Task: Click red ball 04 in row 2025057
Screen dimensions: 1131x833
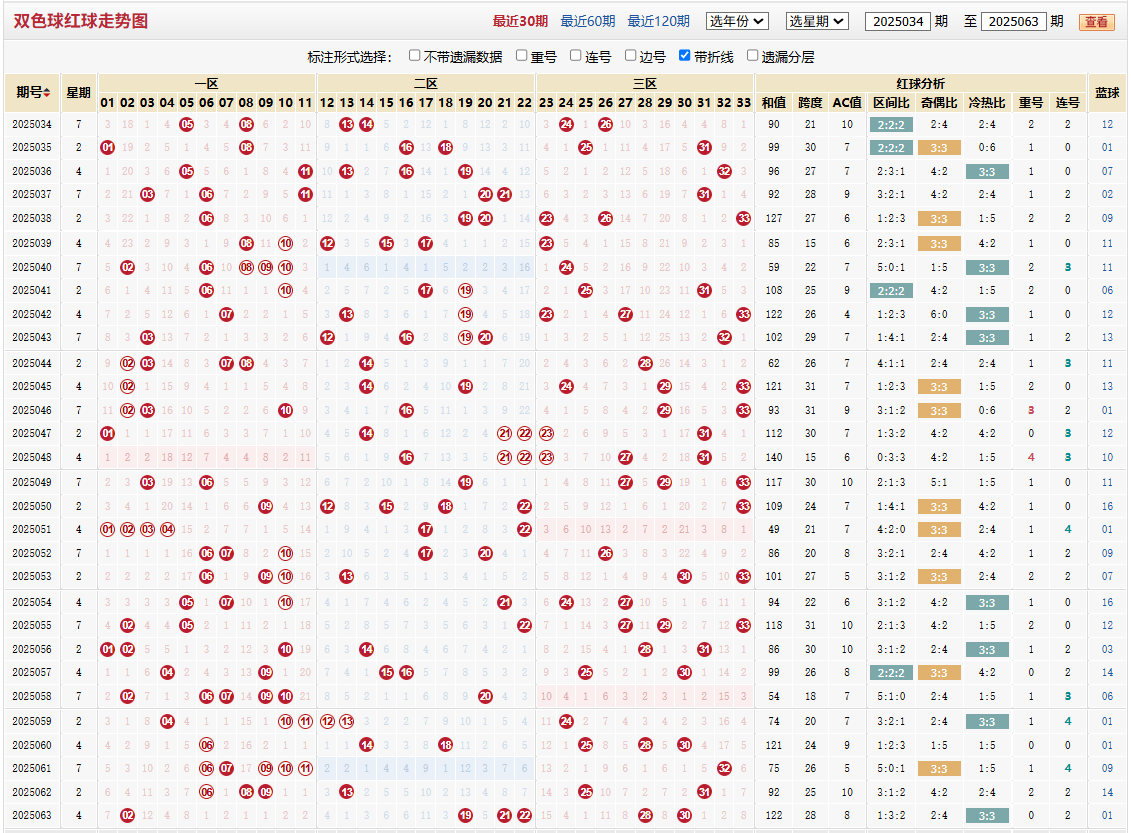Action: (167, 672)
